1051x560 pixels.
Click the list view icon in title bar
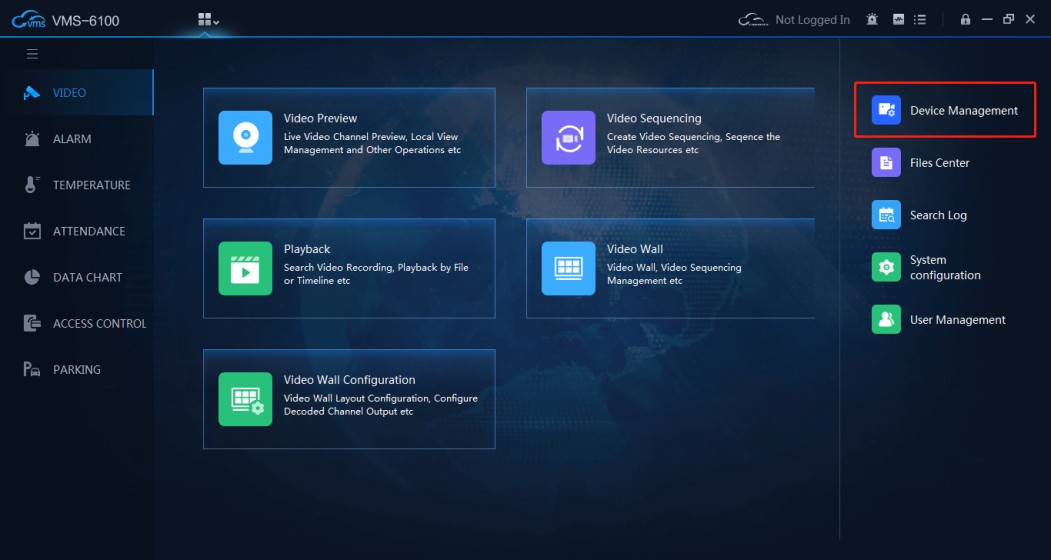pyautogui.click(x=920, y=20)
